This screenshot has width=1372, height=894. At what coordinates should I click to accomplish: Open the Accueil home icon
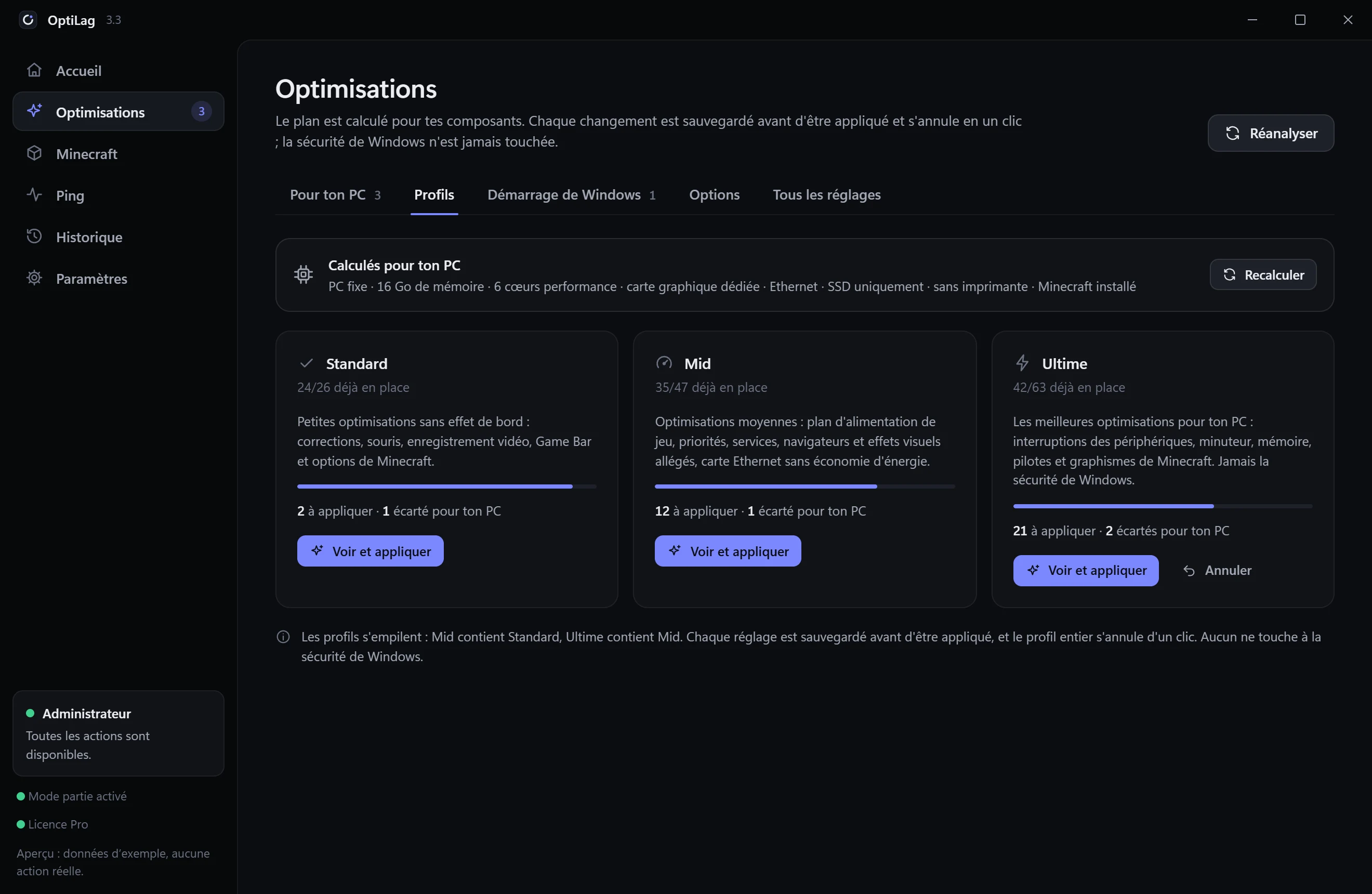coord(35,70)
